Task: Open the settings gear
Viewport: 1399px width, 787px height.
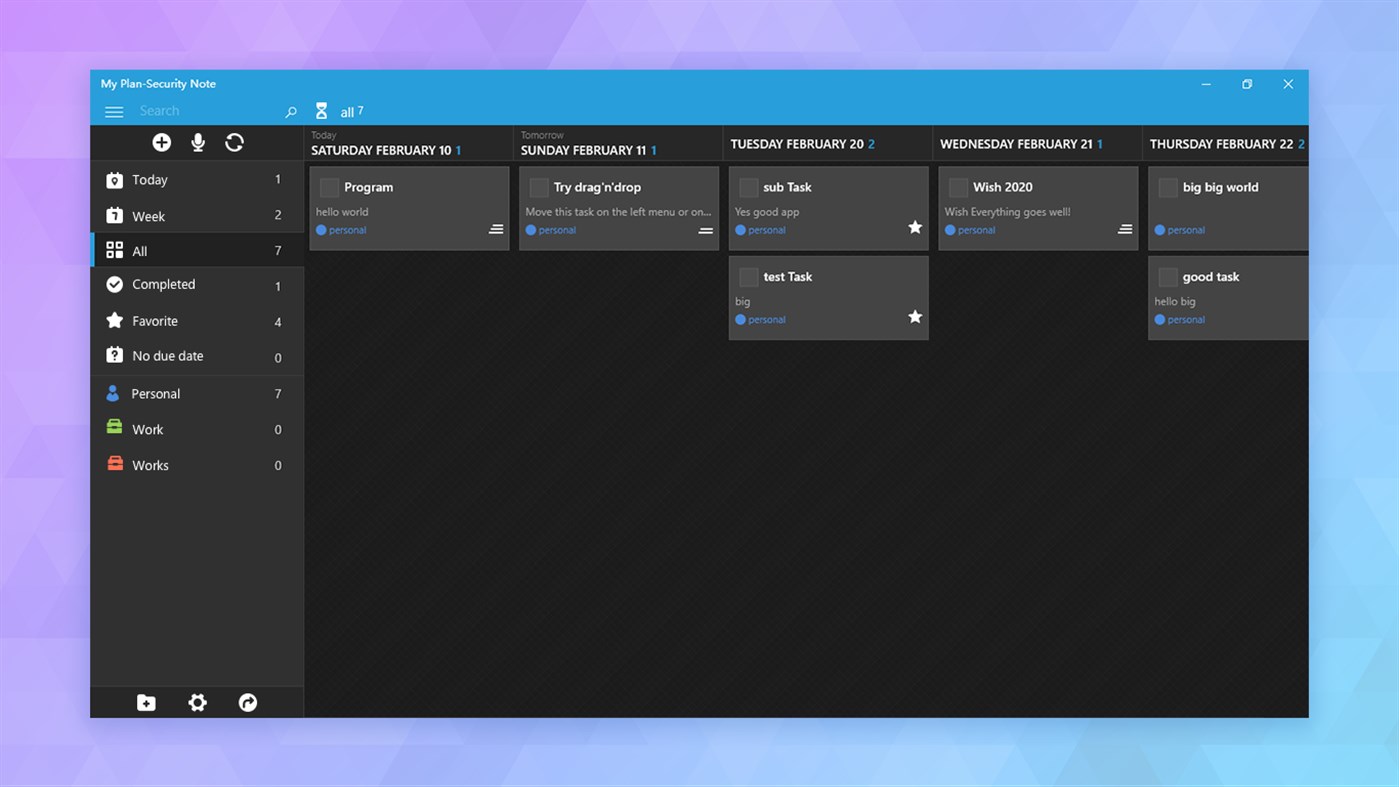Action: point(197,702)
